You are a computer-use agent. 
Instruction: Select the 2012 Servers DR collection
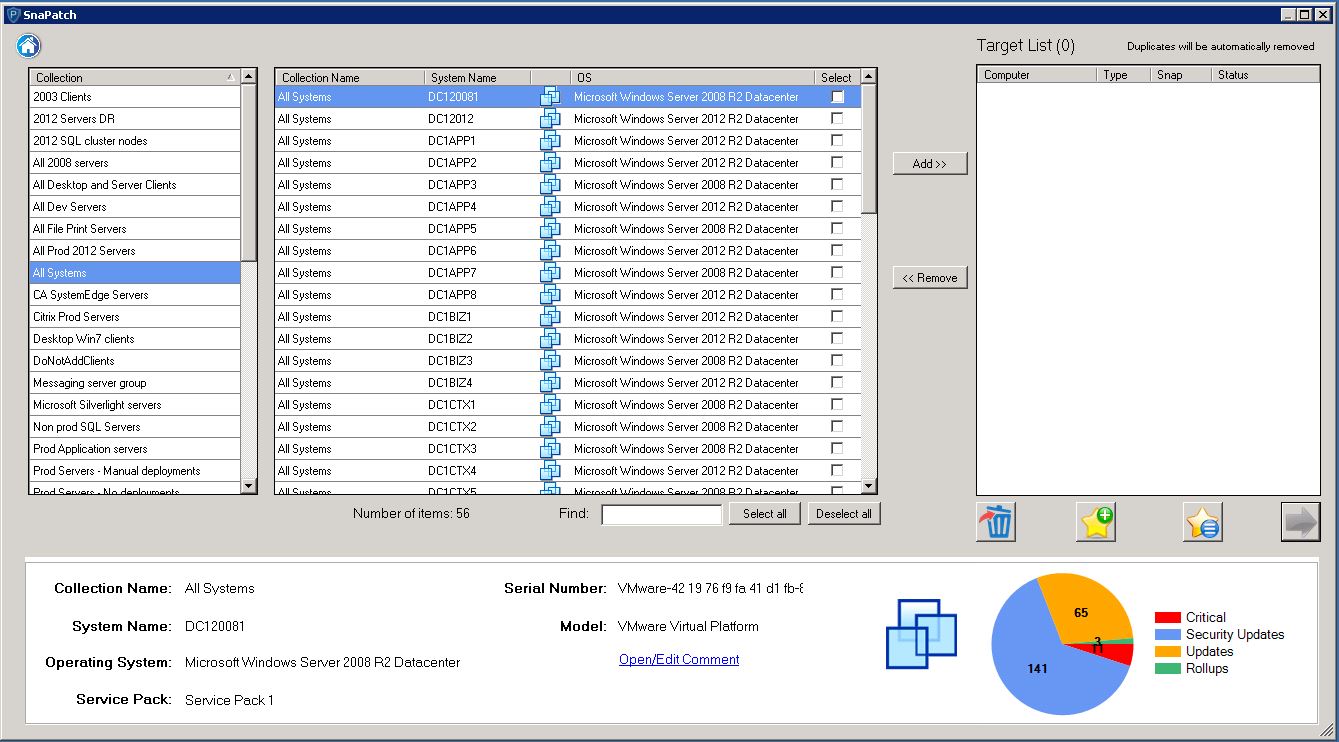(135, 119)
